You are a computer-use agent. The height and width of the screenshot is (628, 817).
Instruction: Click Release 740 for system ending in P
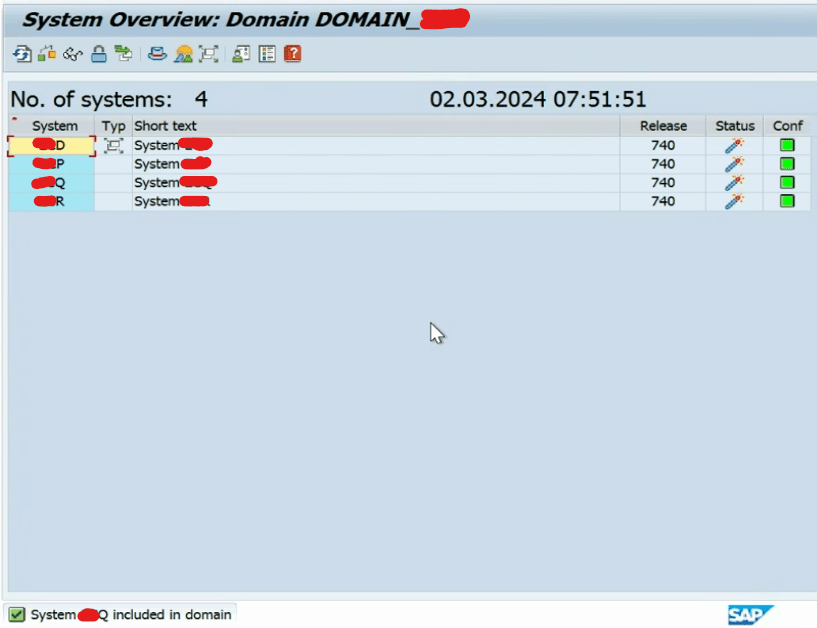pyautogui.click(x=663, y=164)
